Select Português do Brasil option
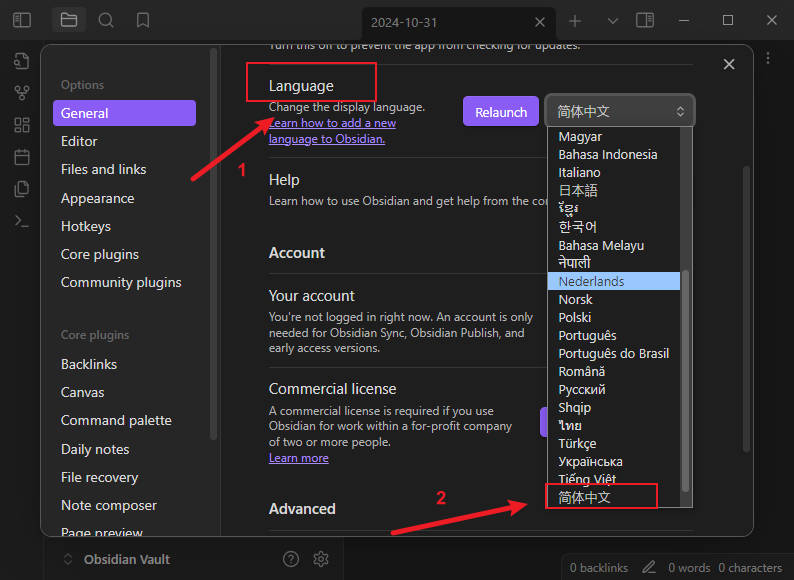The width and height of the screenshot is (794, 580). (x=613, y=354)
